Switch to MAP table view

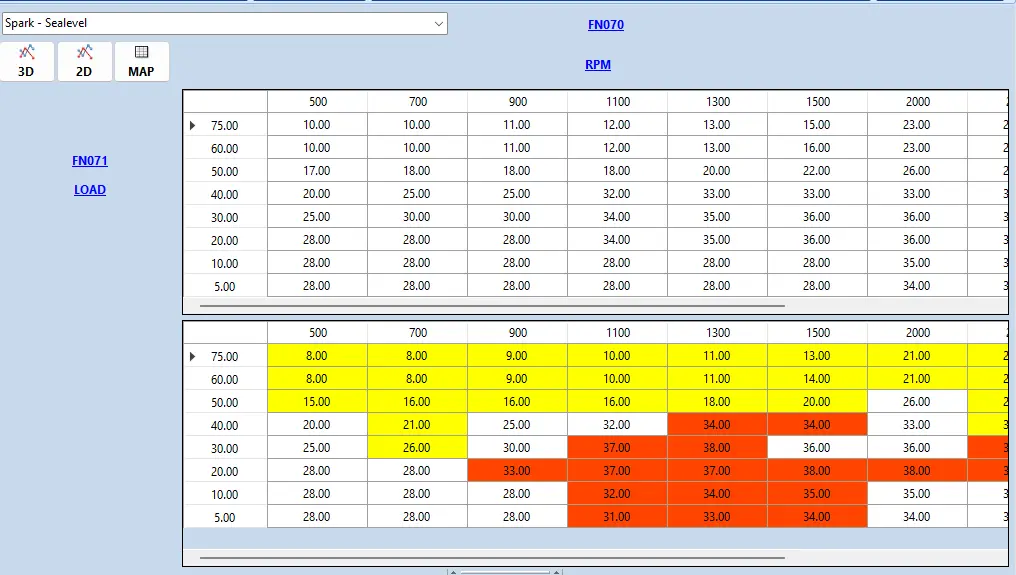(141, 62)
